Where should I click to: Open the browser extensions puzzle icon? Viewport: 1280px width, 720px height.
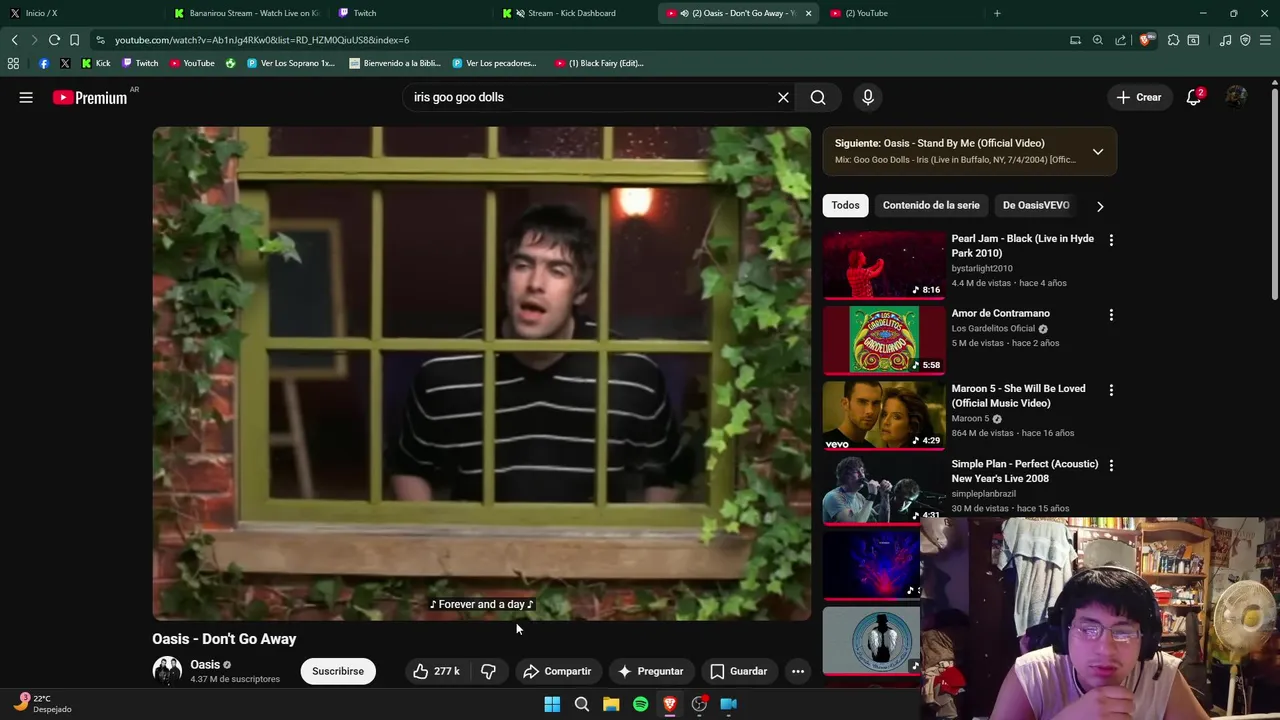click(1174, 40)
